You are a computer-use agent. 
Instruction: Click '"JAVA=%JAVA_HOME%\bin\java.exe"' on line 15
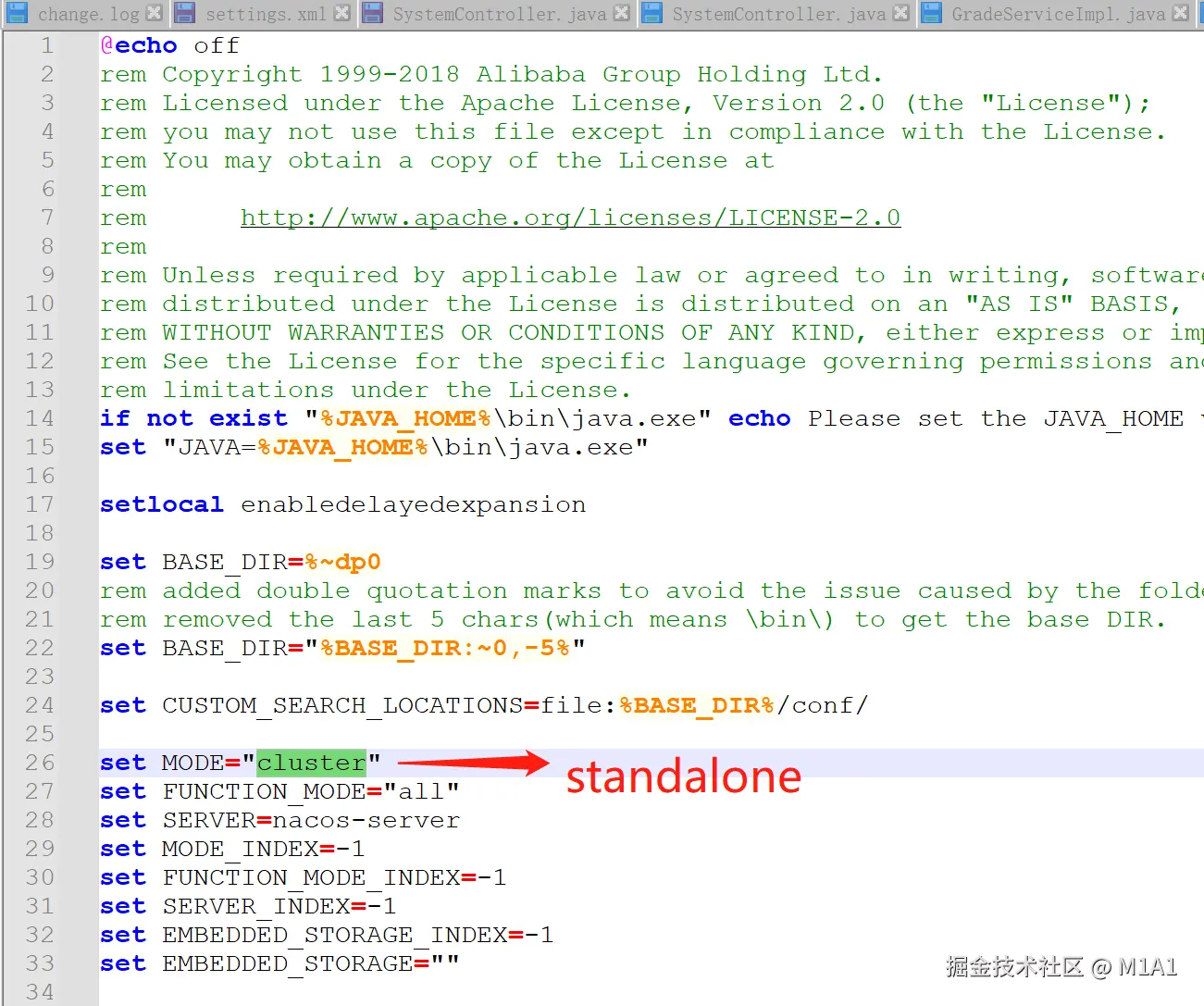point(405,447)
